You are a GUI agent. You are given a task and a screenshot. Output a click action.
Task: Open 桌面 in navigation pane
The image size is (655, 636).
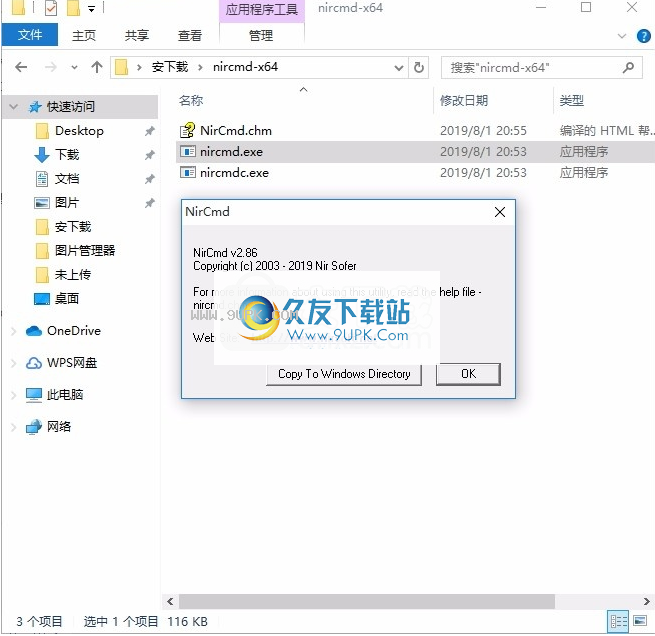[x=67, y=299]
